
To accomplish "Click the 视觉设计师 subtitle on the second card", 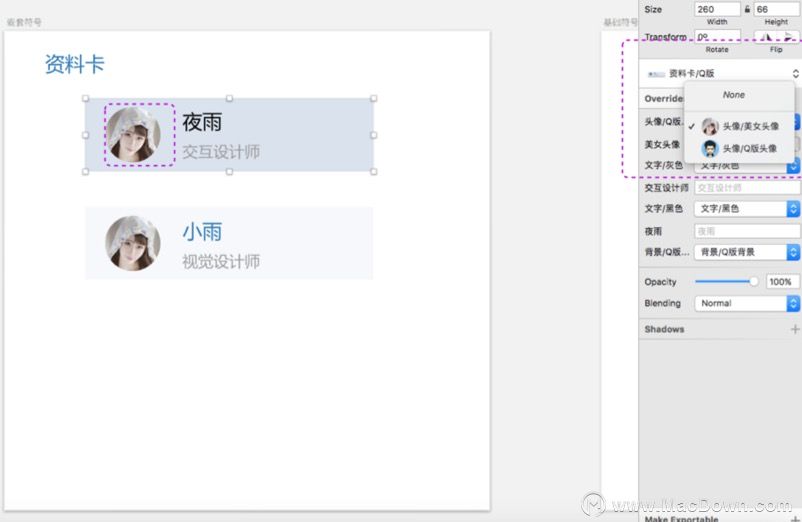I will [221, 261].
